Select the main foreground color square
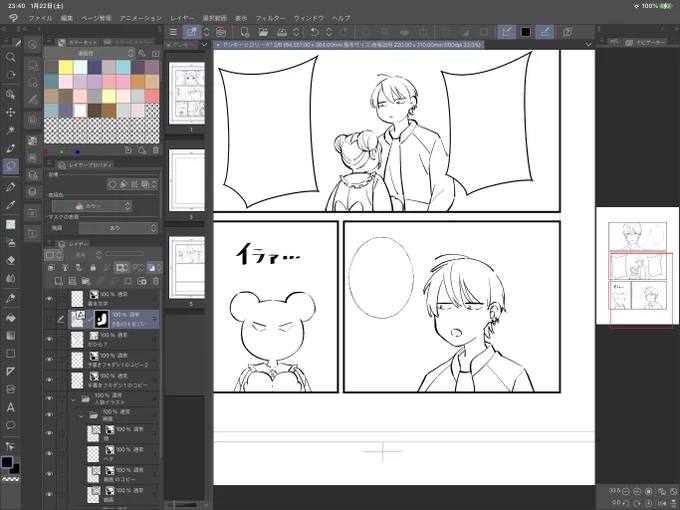Image resolution: width=680 pixels, height=510 pixels. 7,462
